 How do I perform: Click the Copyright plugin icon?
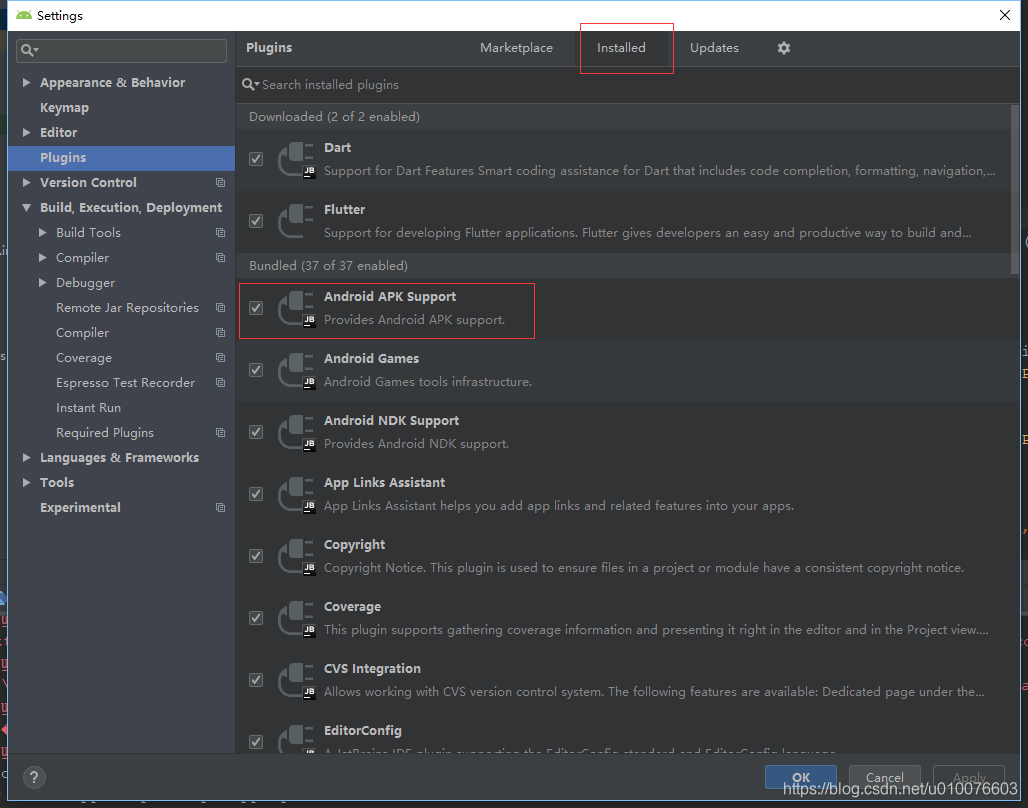[297, 556]
